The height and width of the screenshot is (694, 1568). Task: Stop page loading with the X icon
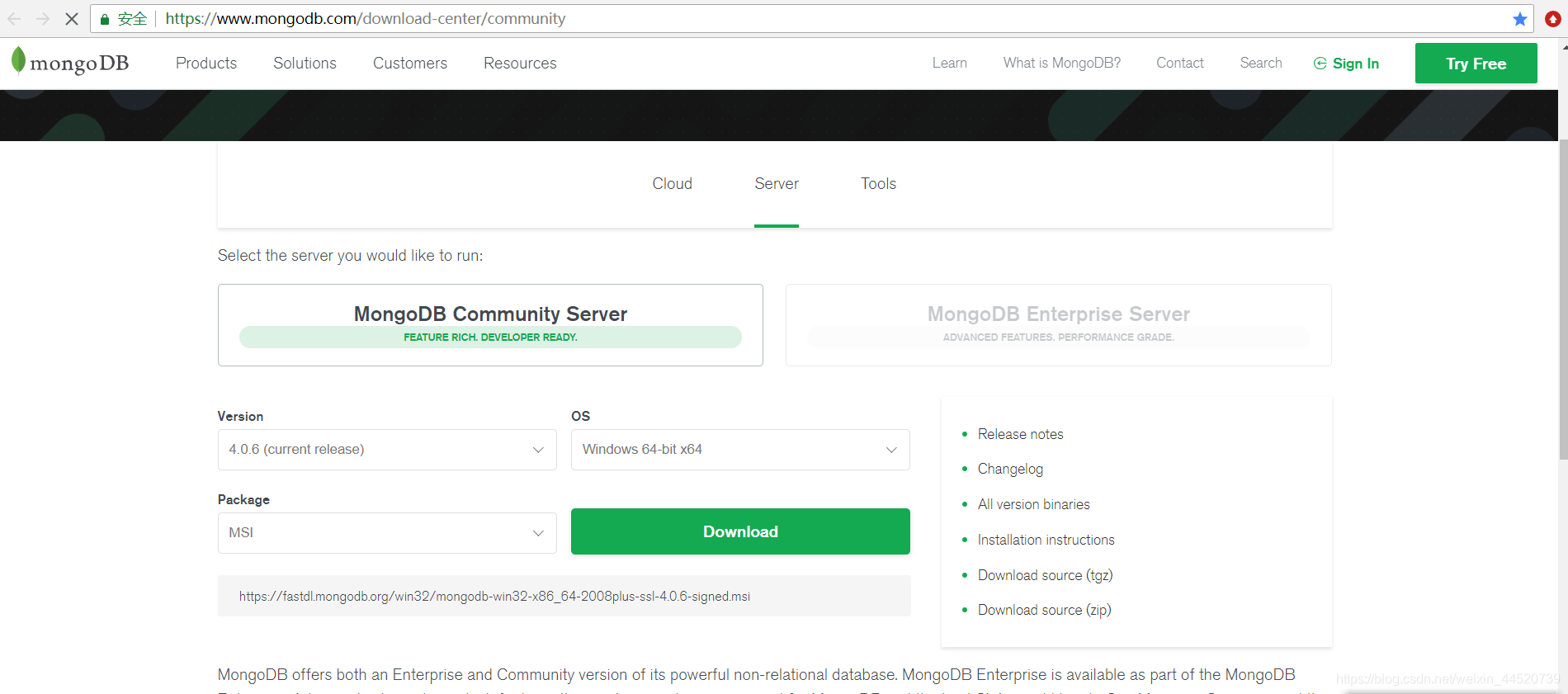72,18
